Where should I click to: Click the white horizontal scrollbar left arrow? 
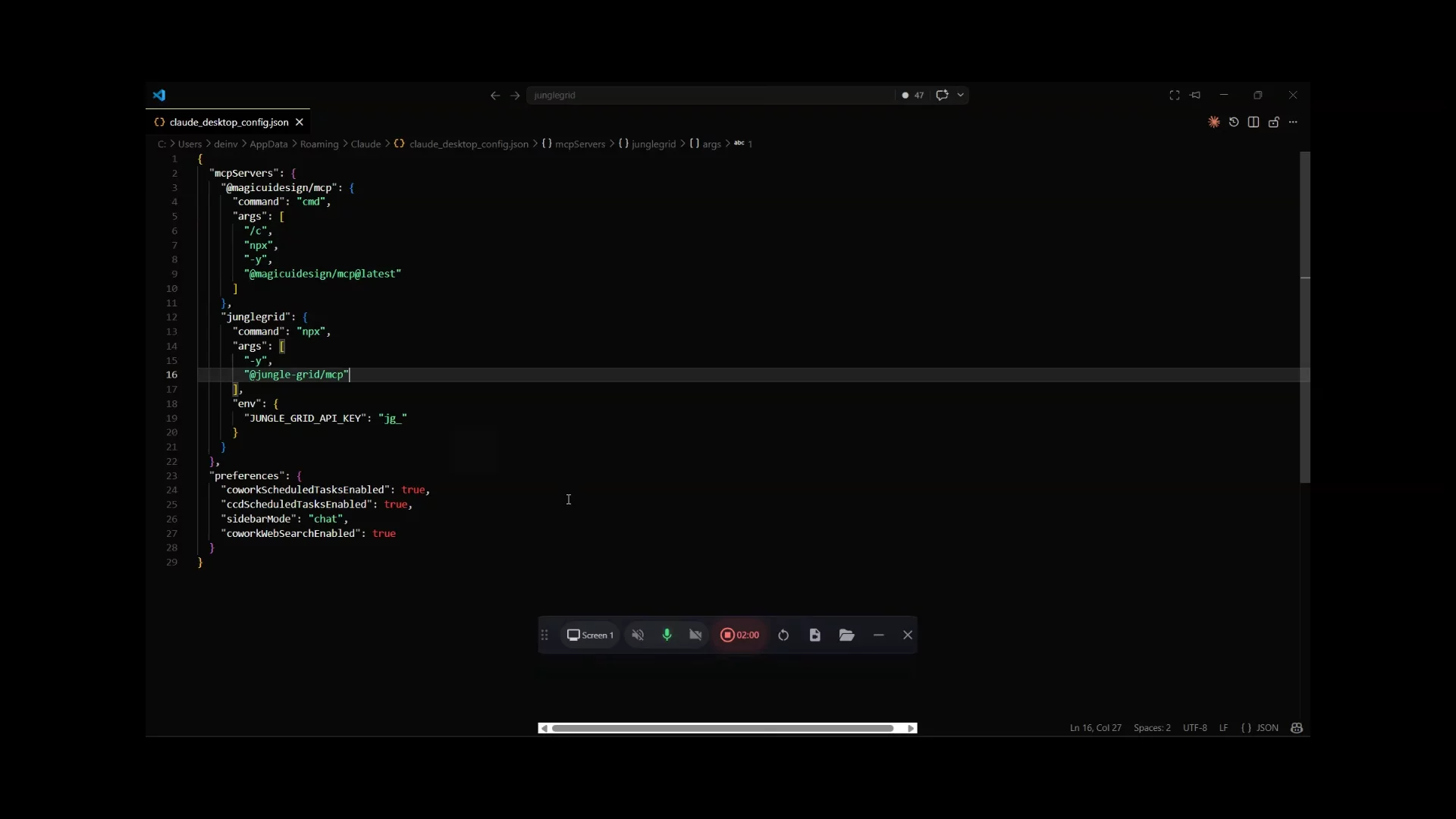[544, 728]
